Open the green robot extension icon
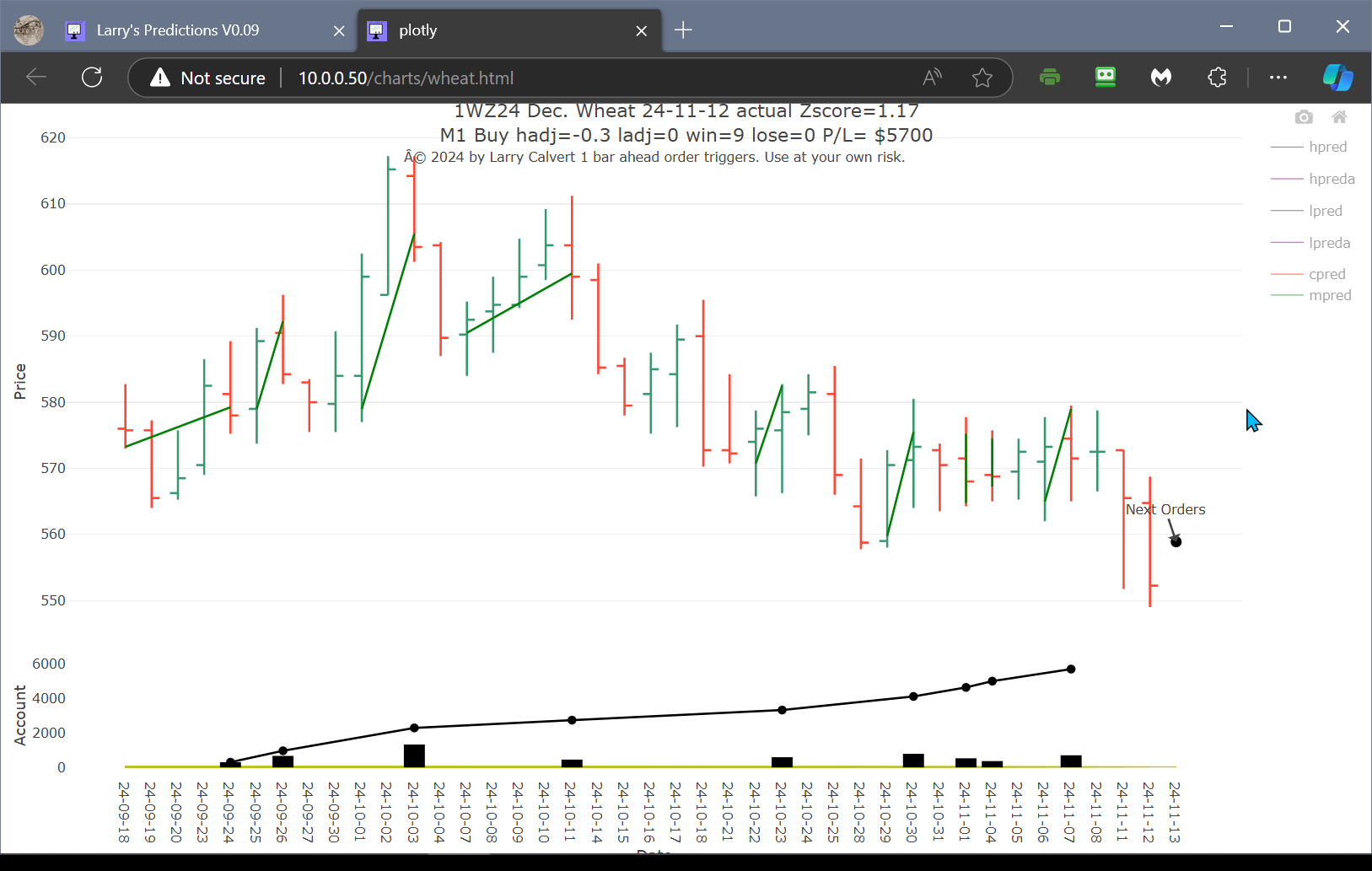 pyautogui.click(x=1106, y=78)
